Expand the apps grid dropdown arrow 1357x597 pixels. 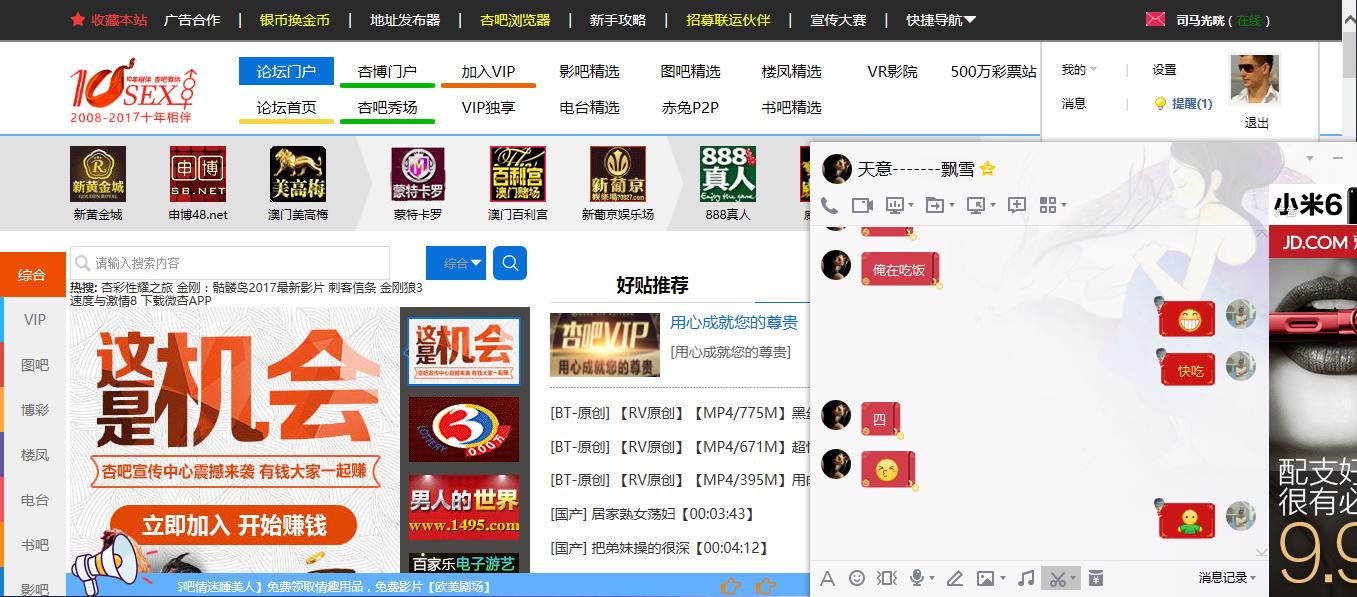click(x=1063, y=206)
